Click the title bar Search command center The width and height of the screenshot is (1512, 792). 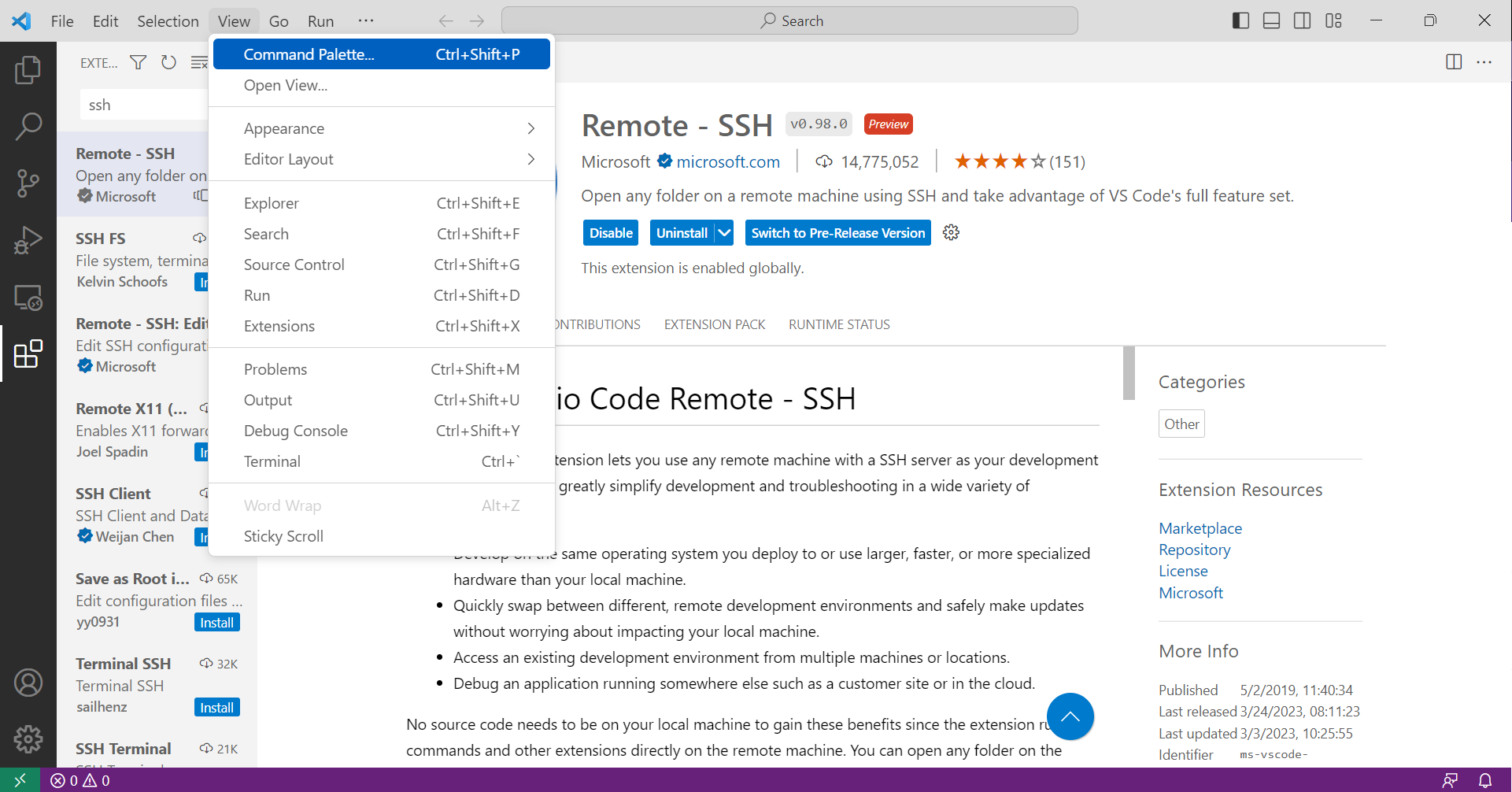point(790,21)
